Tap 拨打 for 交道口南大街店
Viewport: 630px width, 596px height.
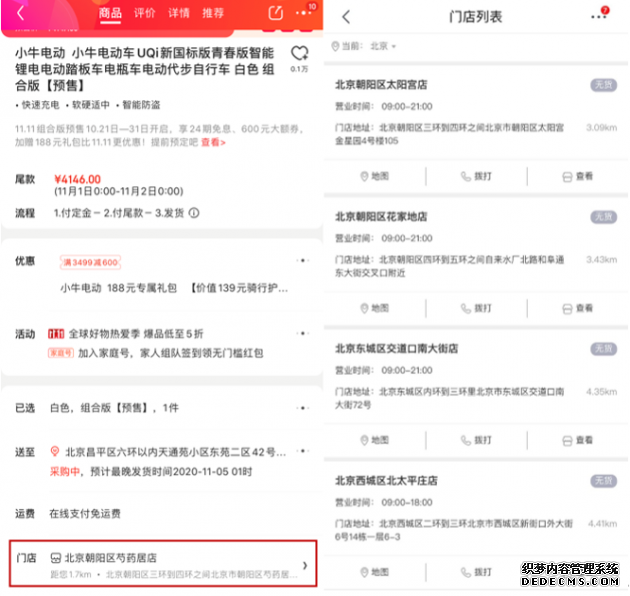(x=476, y=440)
